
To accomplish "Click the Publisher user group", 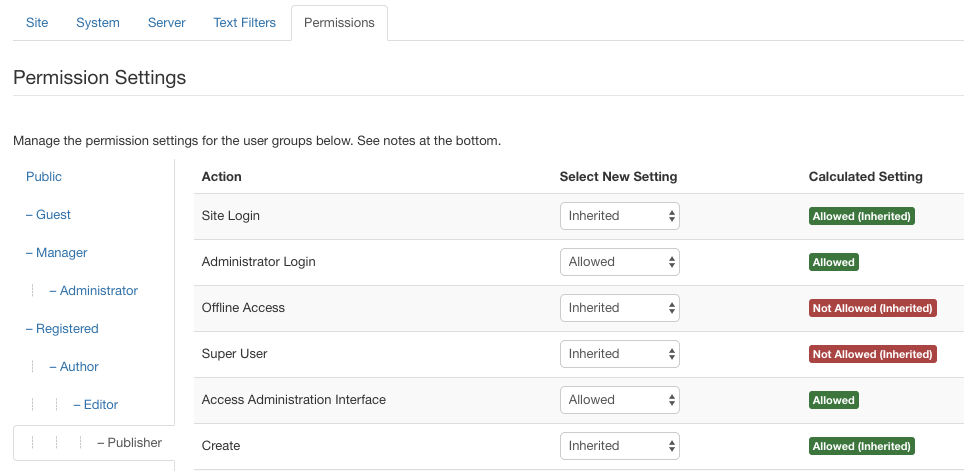I will [134, 443].
